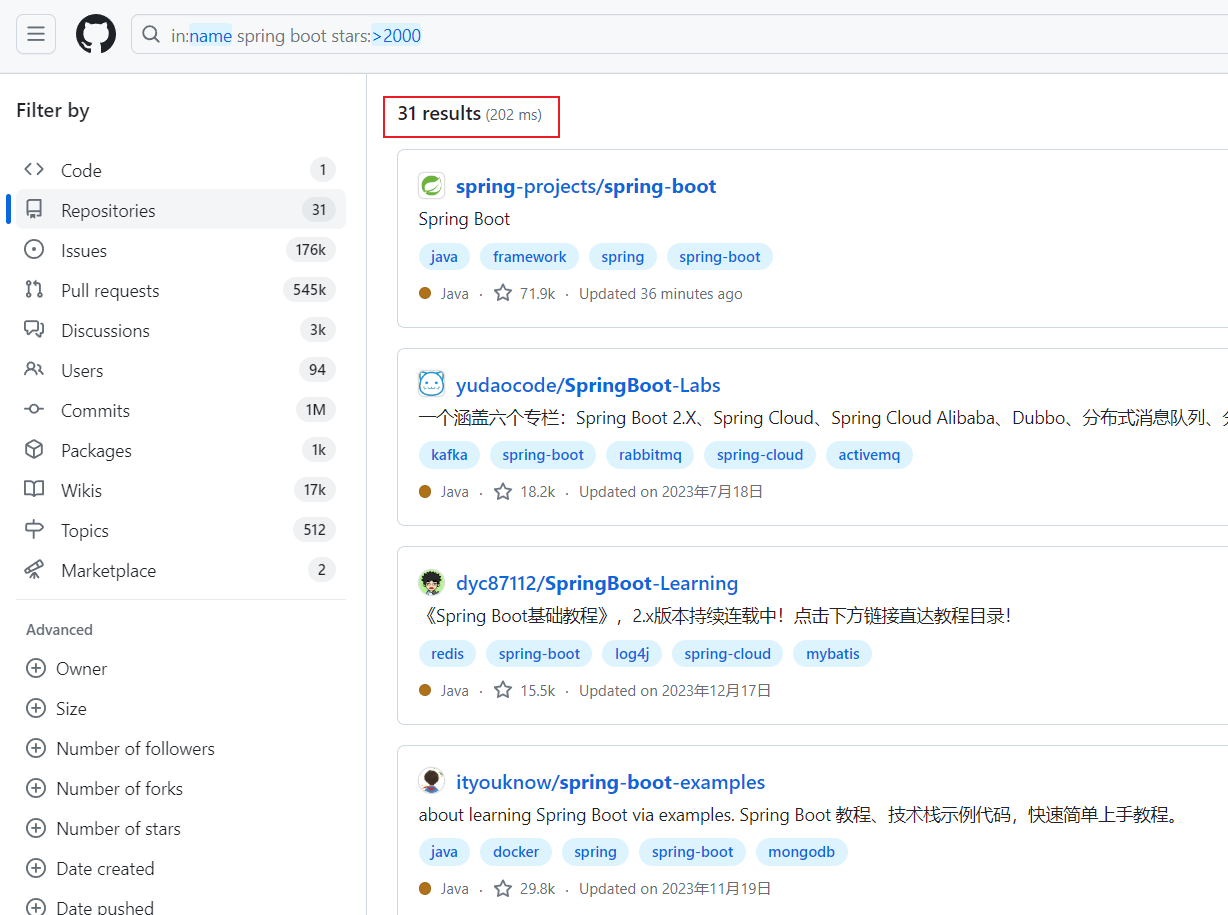Add Number of stars filter
1228x915 pixels.
[104, 829]
